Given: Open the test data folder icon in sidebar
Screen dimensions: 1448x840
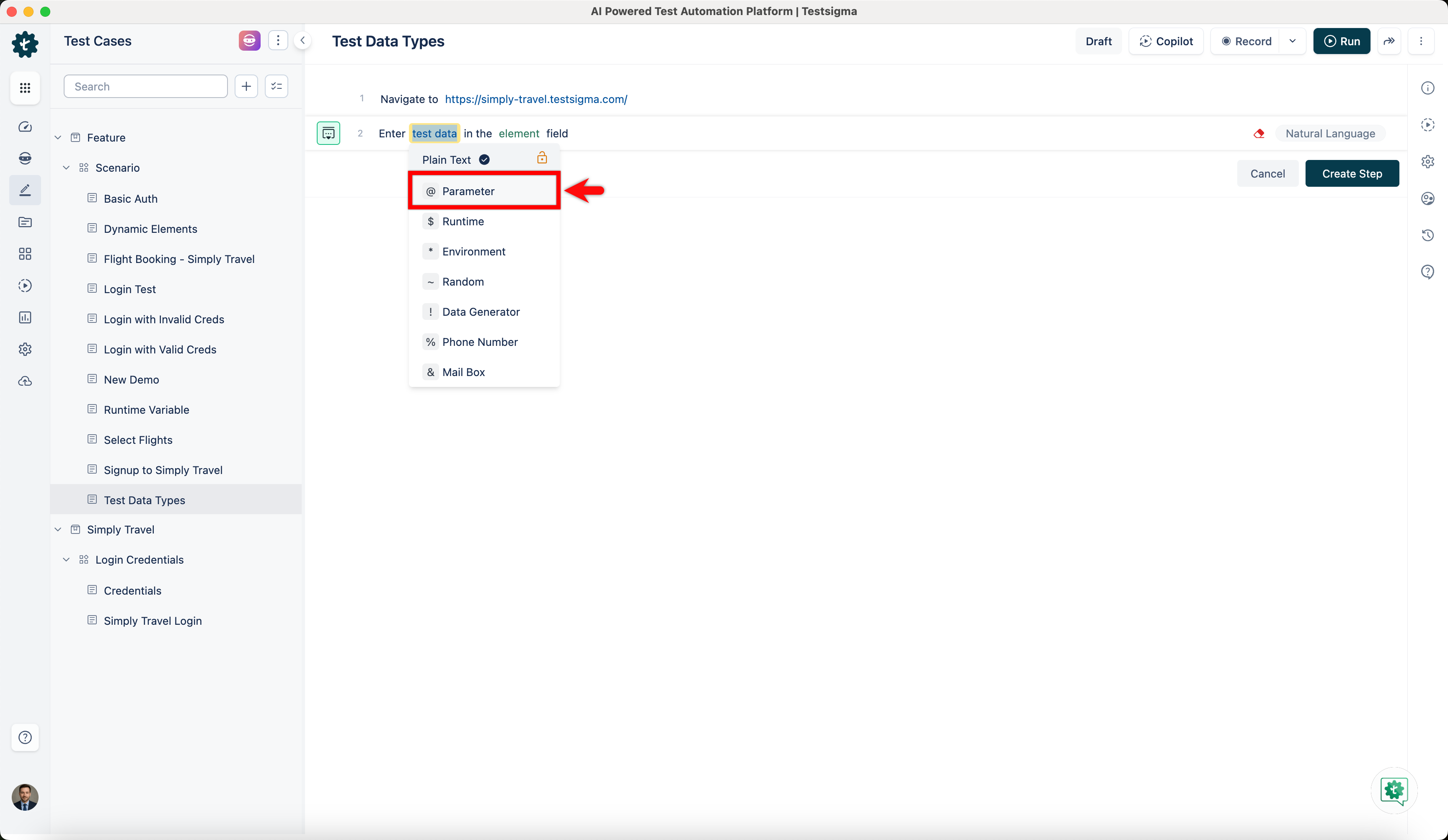Looking at the screenshot, I should click(25, 222).
